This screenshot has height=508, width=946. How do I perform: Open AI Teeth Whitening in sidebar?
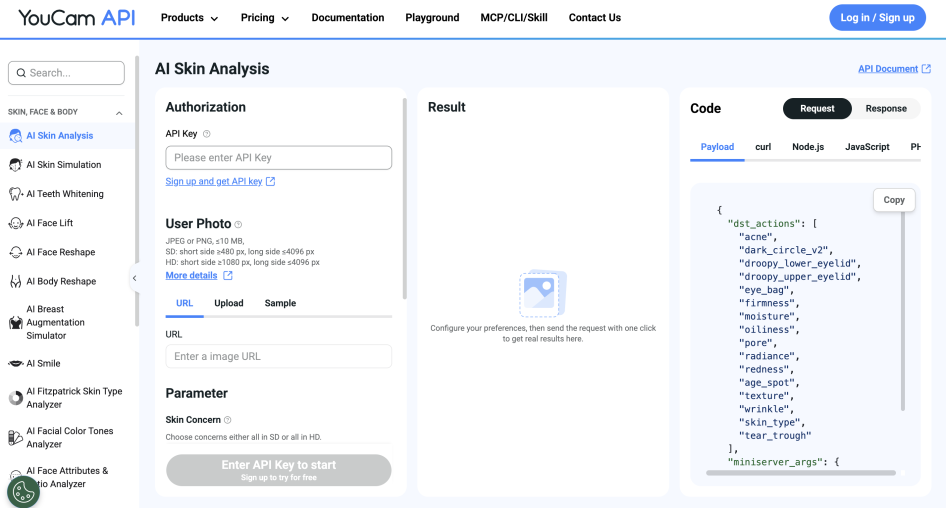click(65, 194)
